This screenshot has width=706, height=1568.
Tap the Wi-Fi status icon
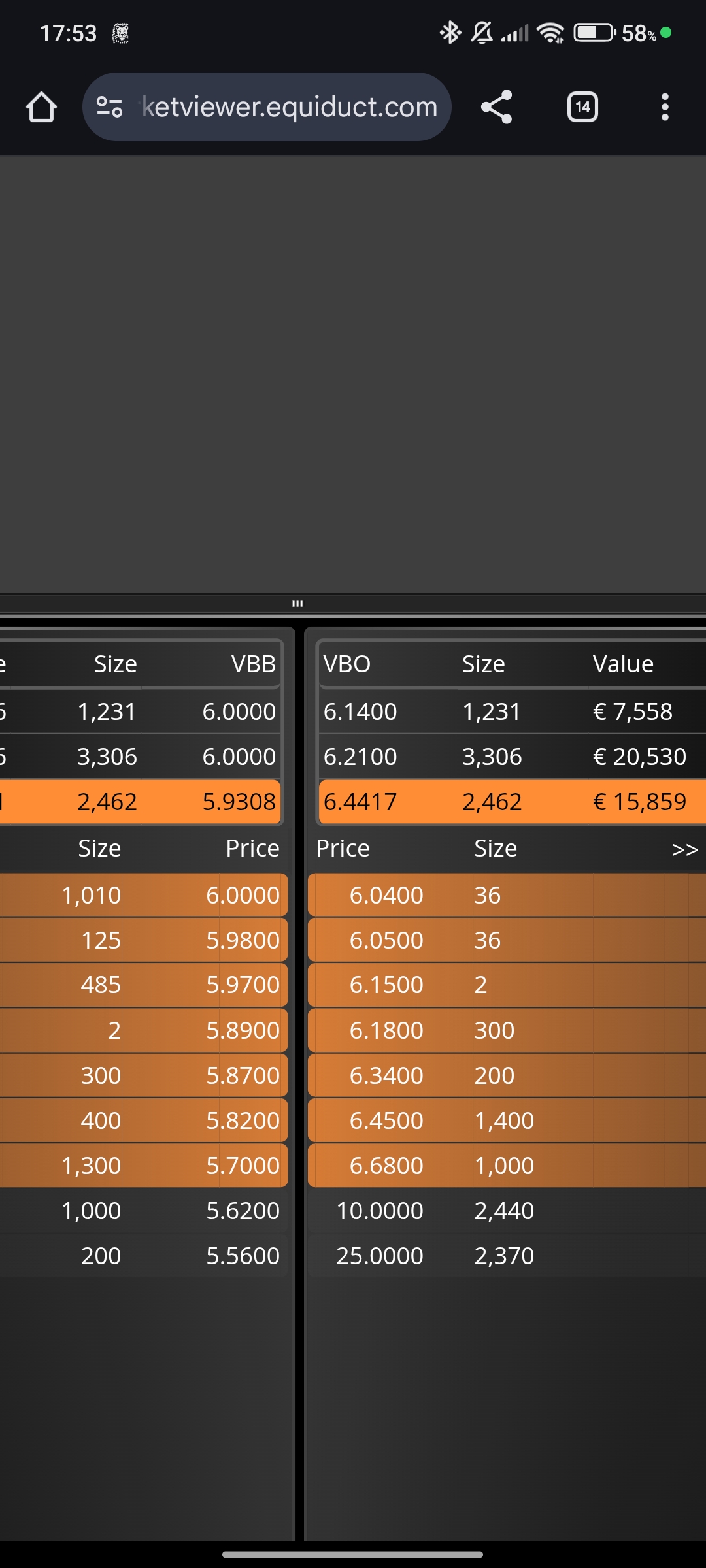click(550, 33)
